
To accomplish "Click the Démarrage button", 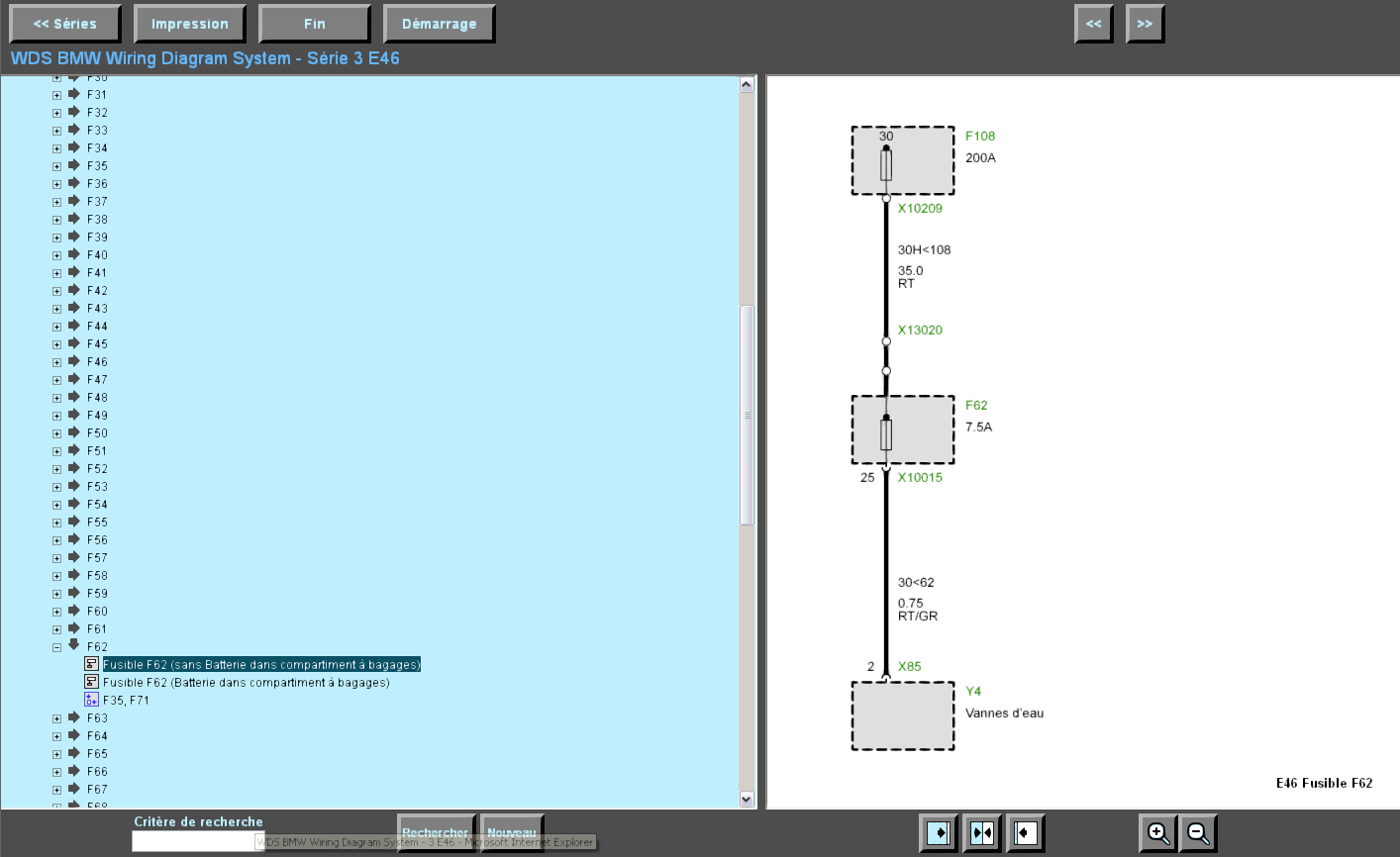I will coord(440,24).
